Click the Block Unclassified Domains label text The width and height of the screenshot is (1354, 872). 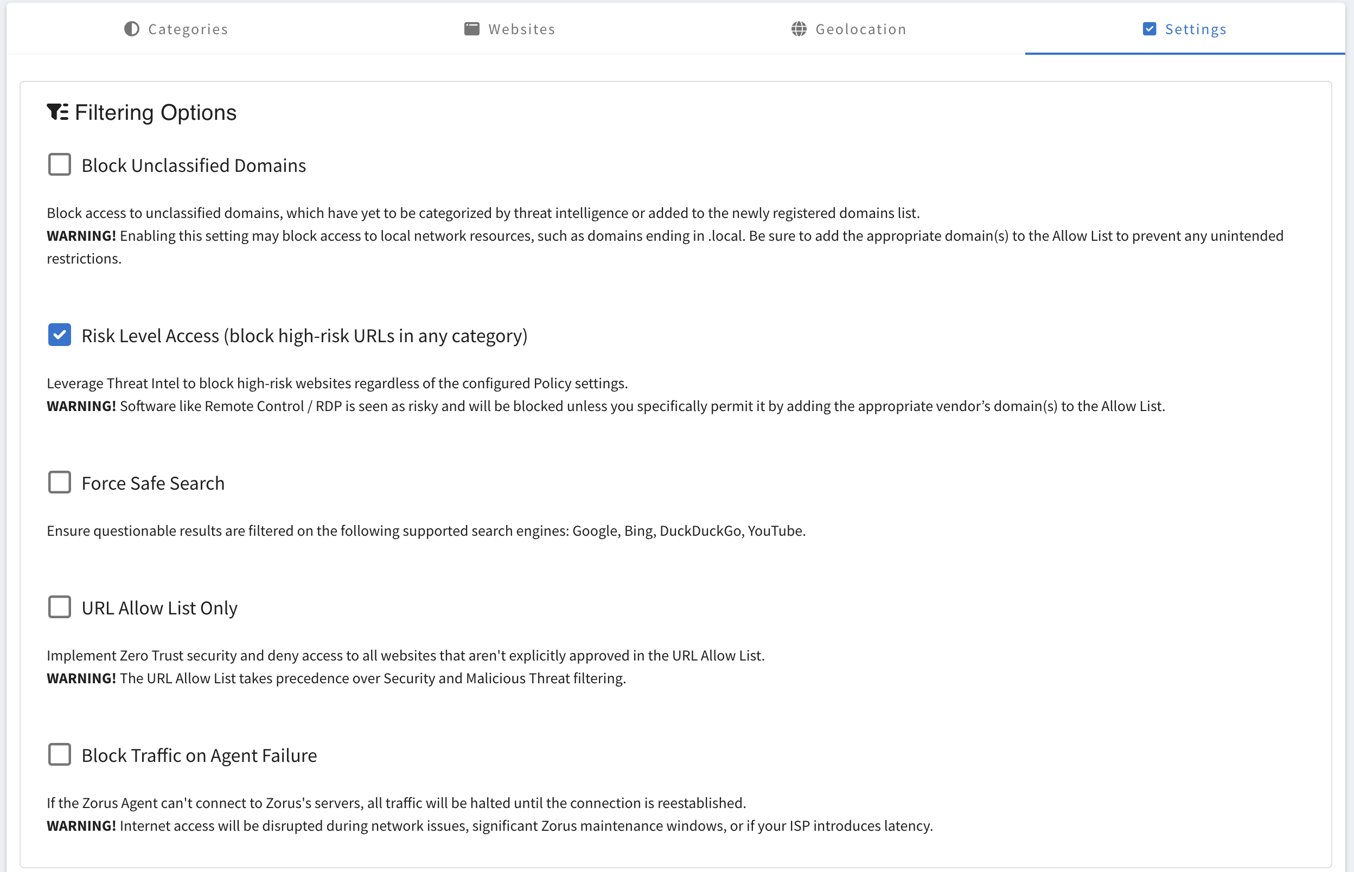pyautogui.click(x=194, y=166)
